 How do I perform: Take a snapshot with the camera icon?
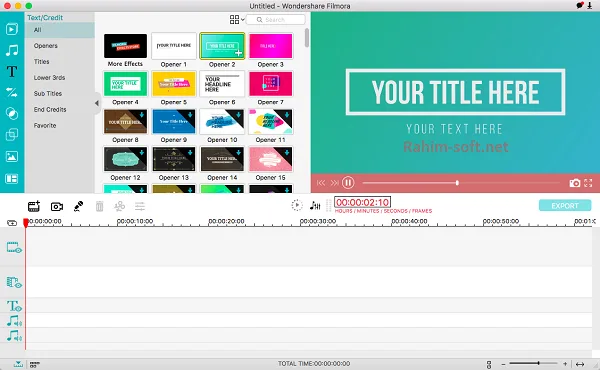tap(574, 183)
